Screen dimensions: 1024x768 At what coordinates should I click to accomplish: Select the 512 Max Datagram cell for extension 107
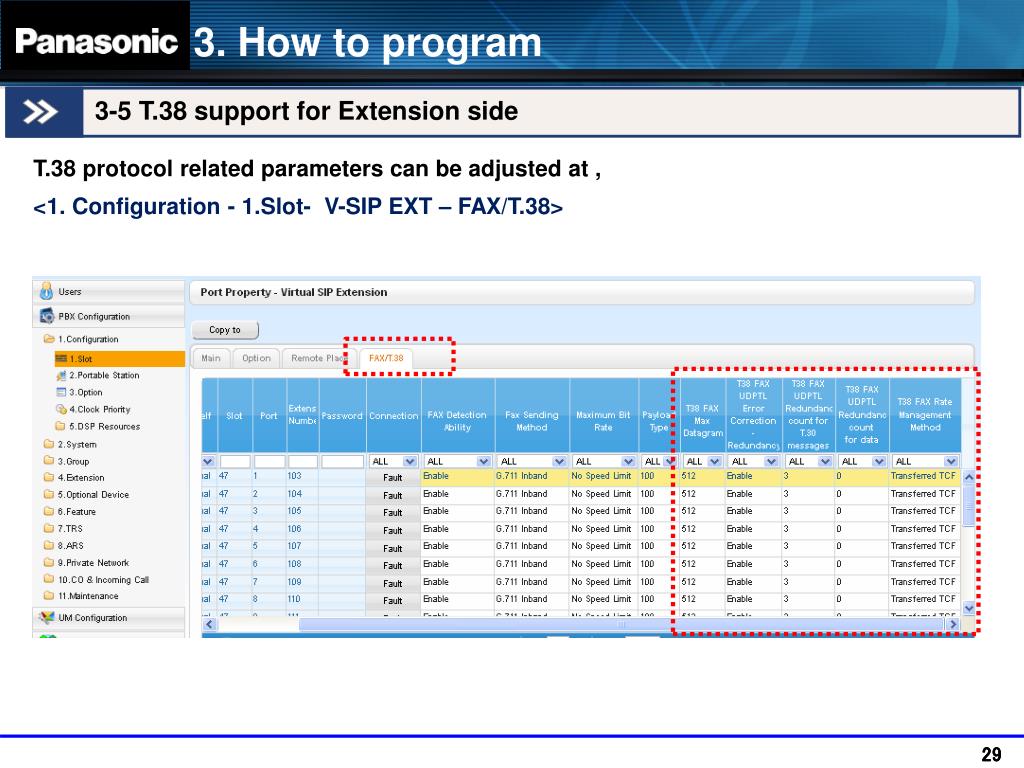702,546
